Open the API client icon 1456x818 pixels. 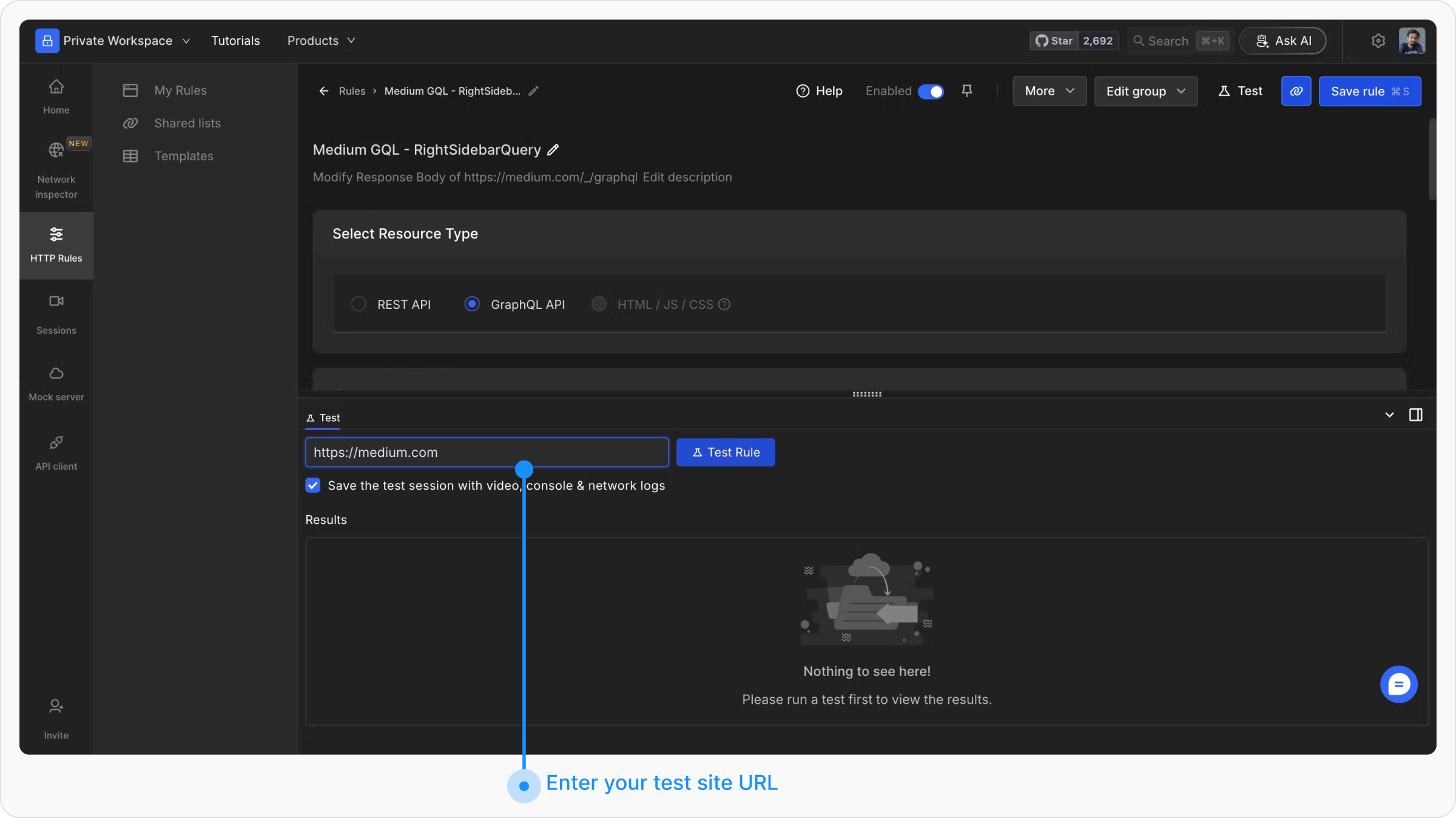pos(56,443)
